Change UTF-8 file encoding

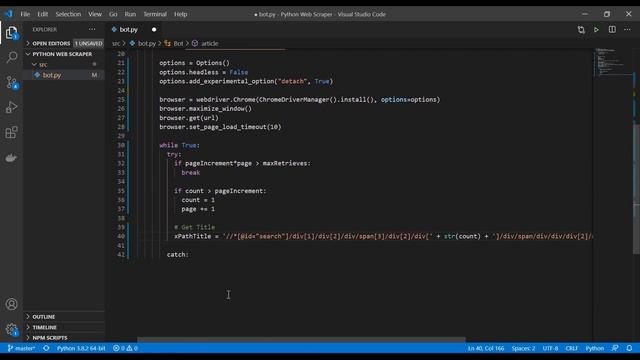[x=550, y=348]
